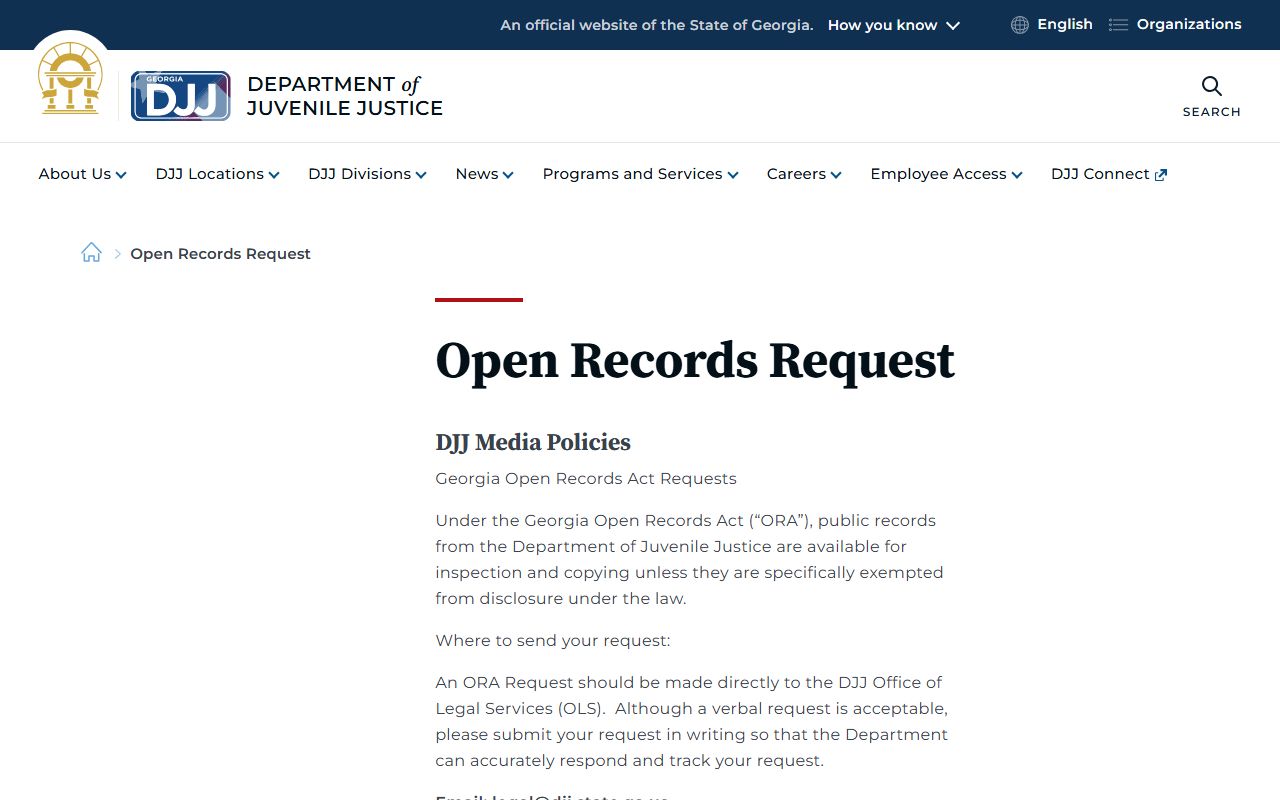Open the Employee Access menu

[x=947, y=174]
